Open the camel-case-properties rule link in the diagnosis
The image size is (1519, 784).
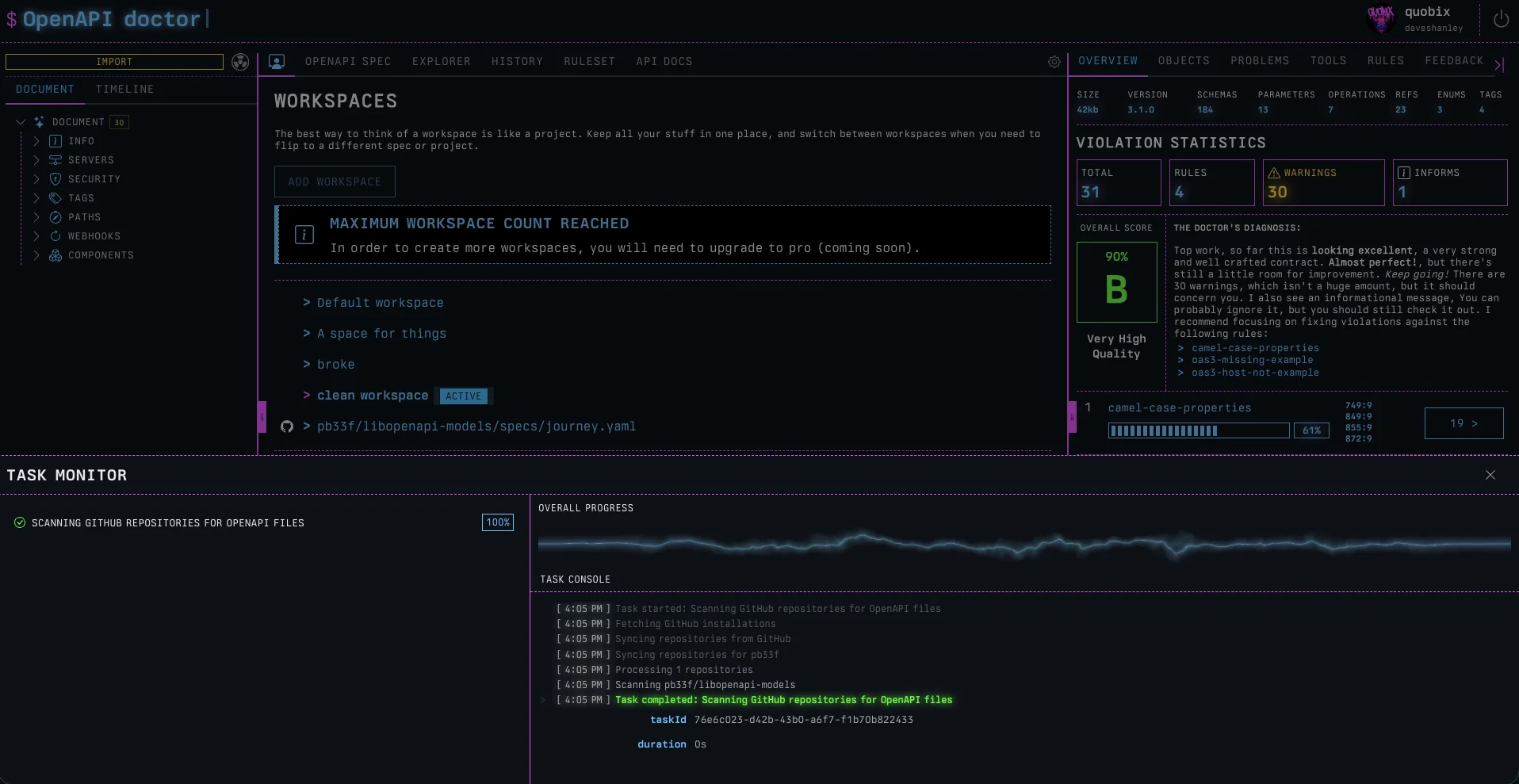point(1255,348)
